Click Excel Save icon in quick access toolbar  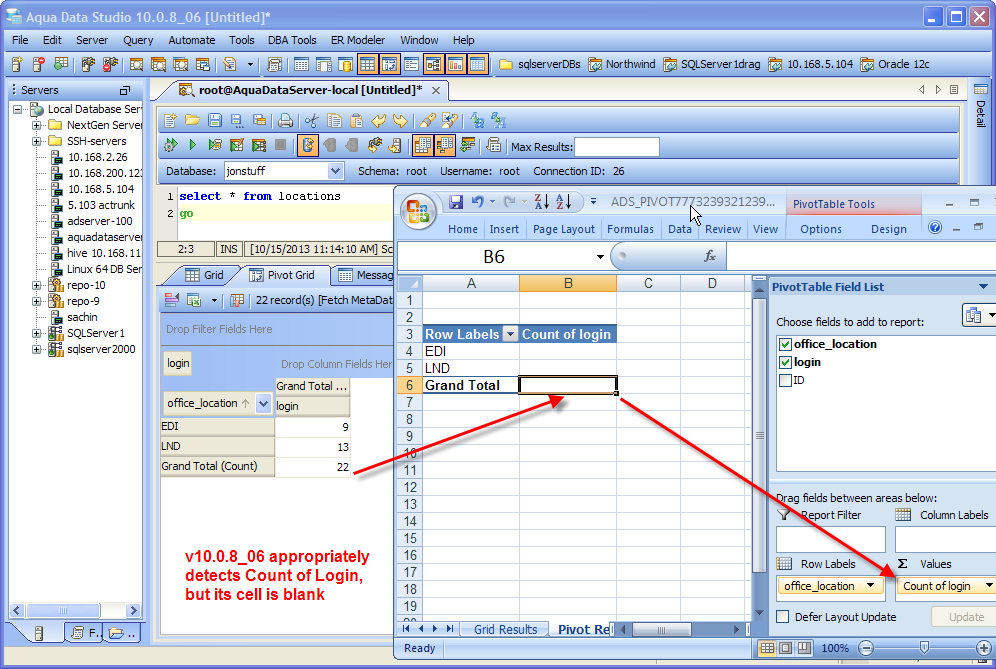click(x=455, y=202)
